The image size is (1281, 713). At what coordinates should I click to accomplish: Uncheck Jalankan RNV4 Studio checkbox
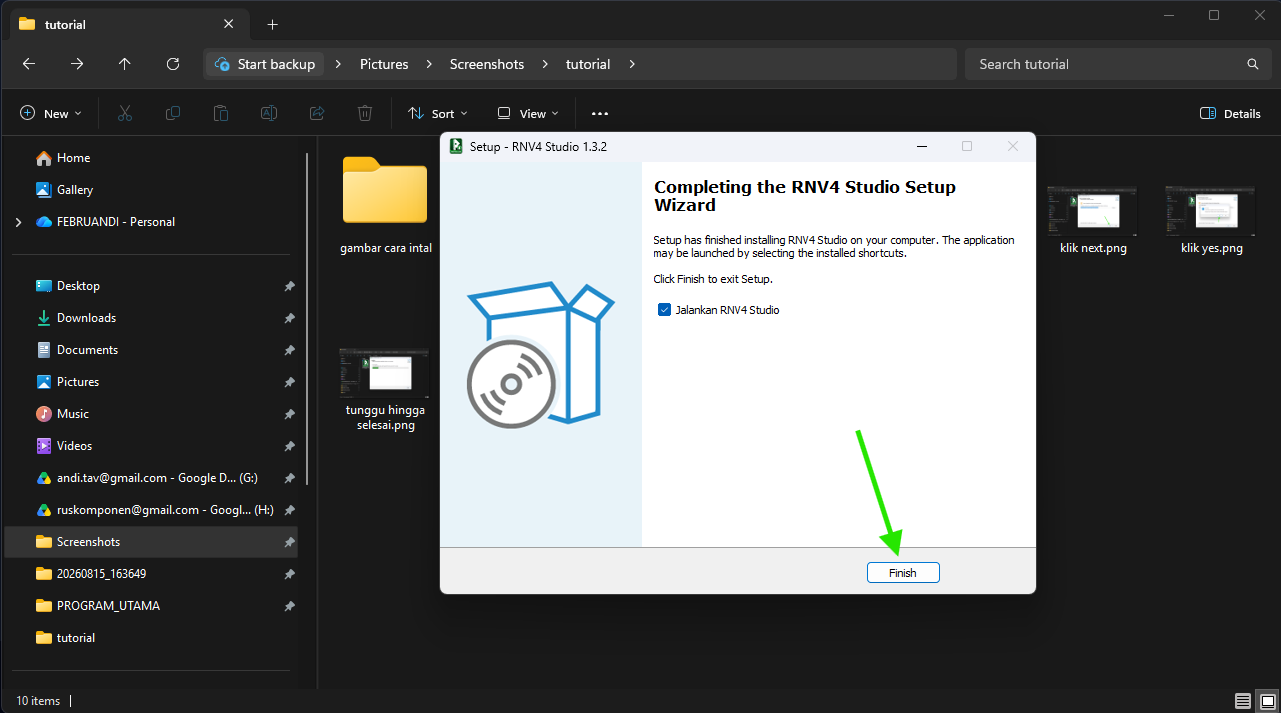click(664, 310)
